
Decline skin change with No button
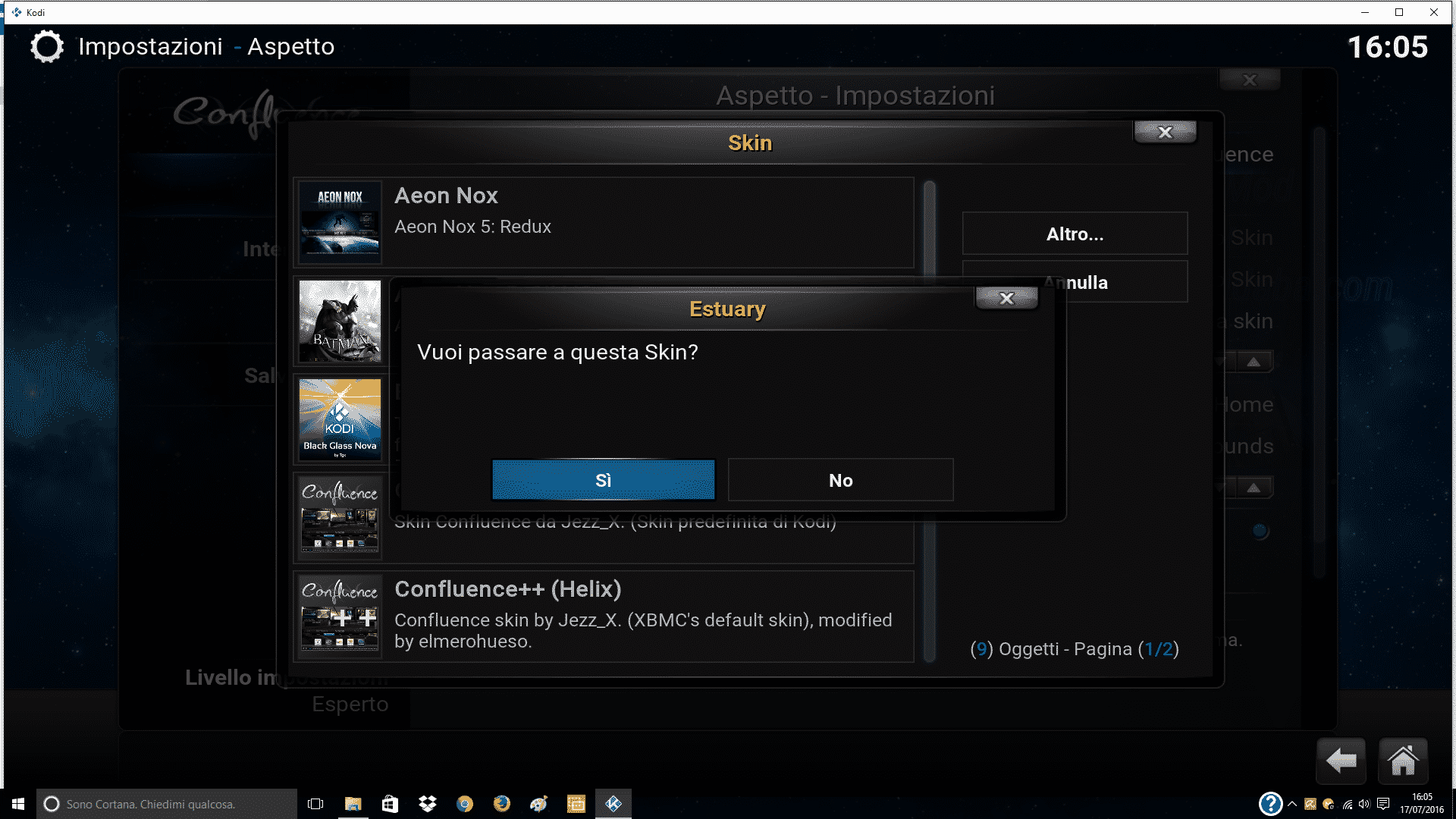(840, 480)
